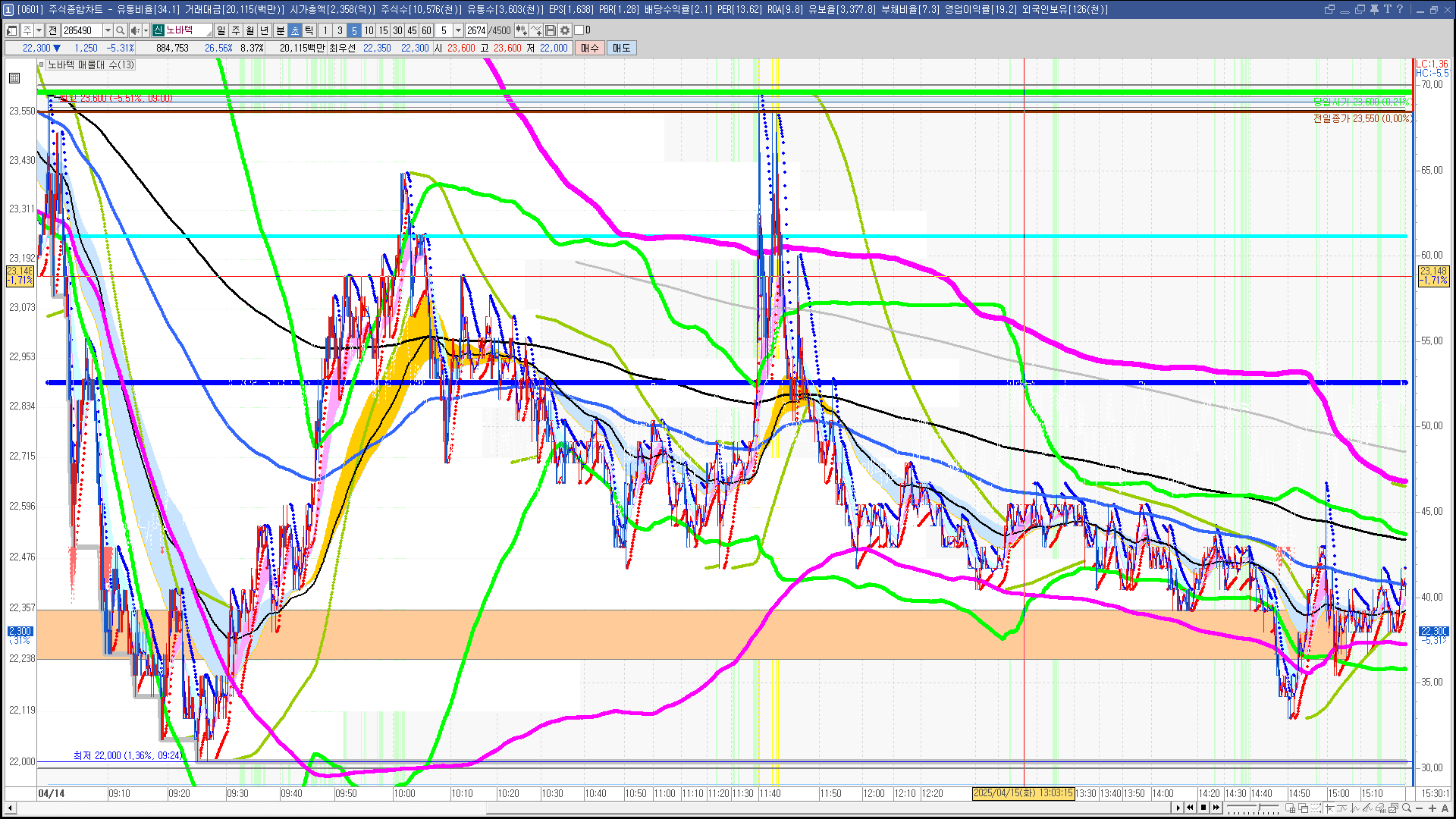Zoom out chart with minus icon
Viewport: 1456px width, 819px height.
pos(1419,808)
